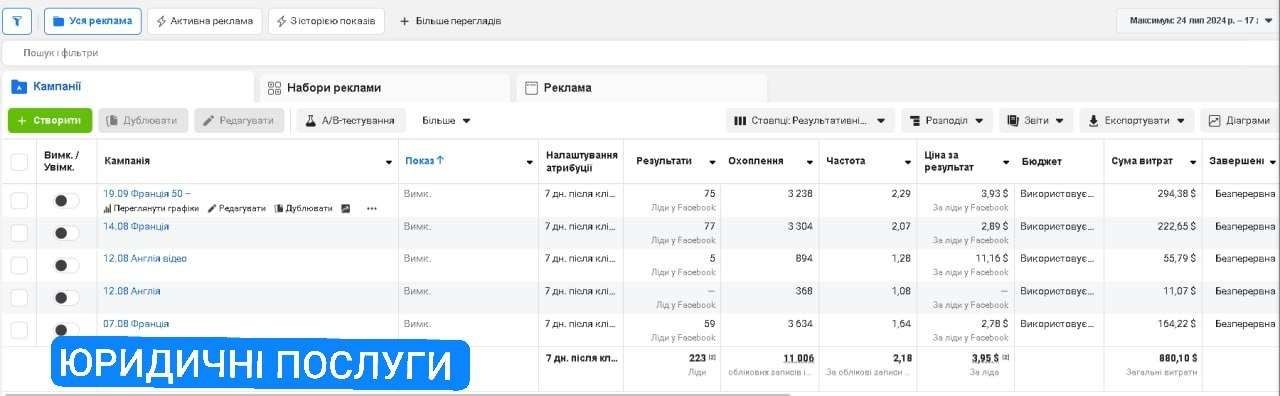The height and width of the screenshot is (396, 1280).
Task: Switch to the Реклама tab
Action: coord(641,87)
